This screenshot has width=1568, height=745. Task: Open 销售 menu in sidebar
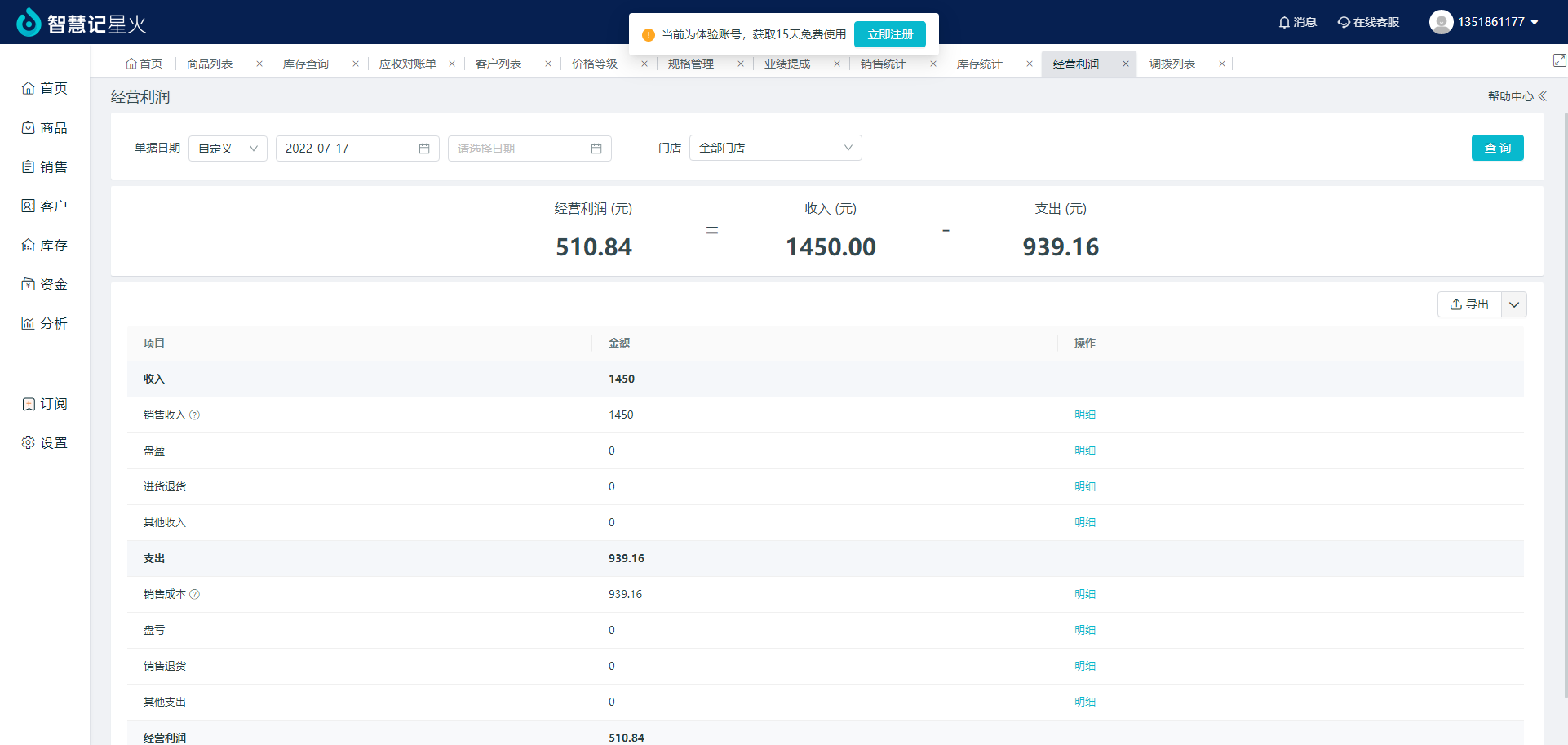45,166
